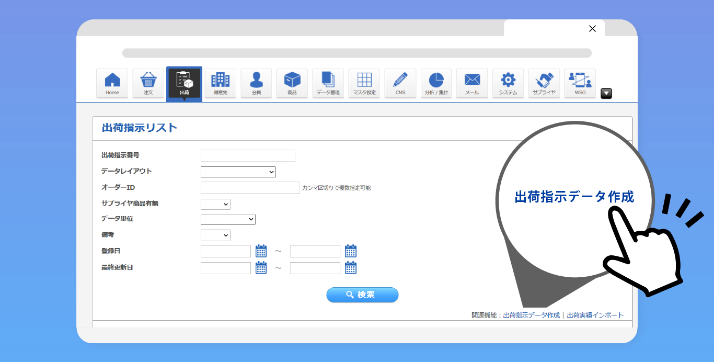Focus the オーダーID input field
Image resolution: width=714 pixels, height=362 pixels.
click(250, 187)
